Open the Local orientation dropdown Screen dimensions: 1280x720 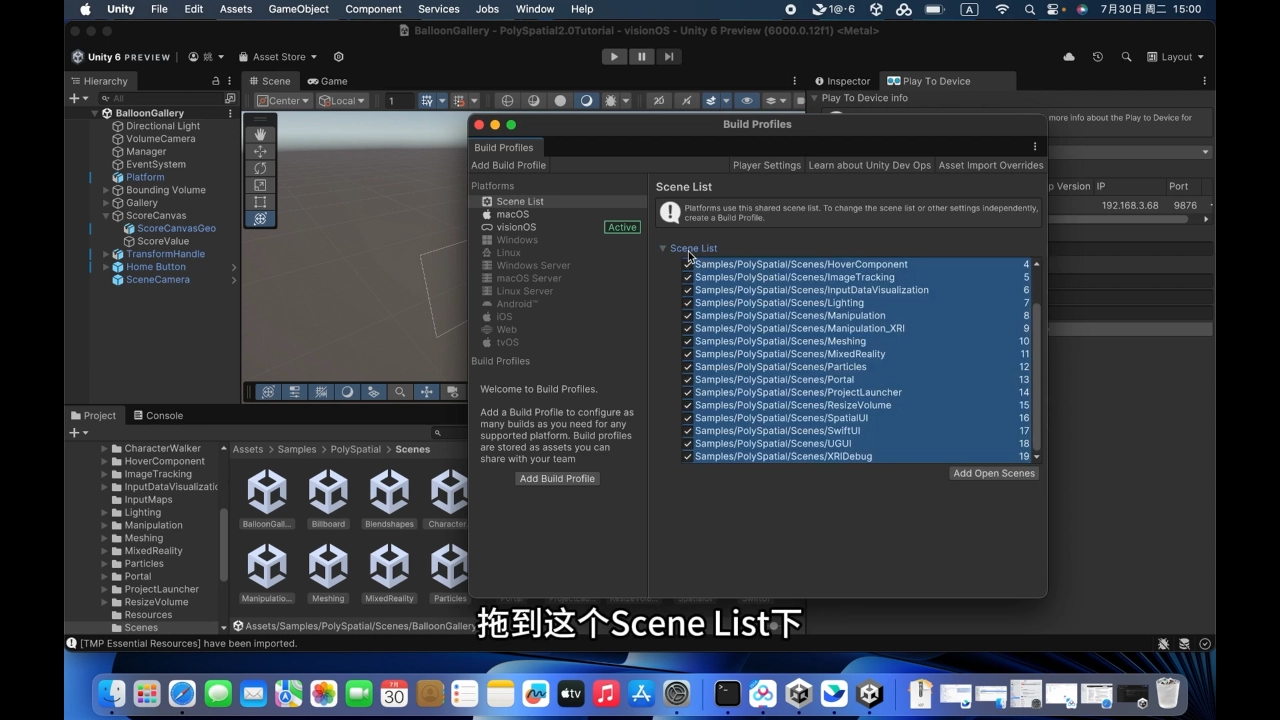342,101
